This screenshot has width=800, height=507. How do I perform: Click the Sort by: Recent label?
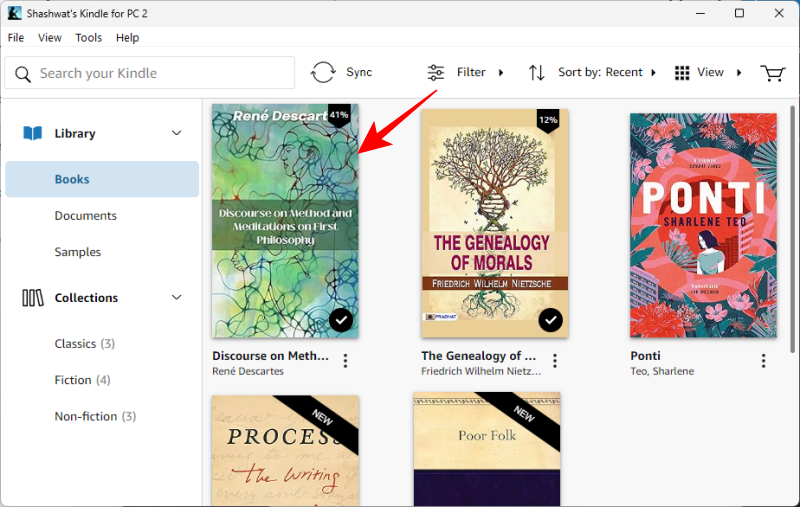click(600, 72)
